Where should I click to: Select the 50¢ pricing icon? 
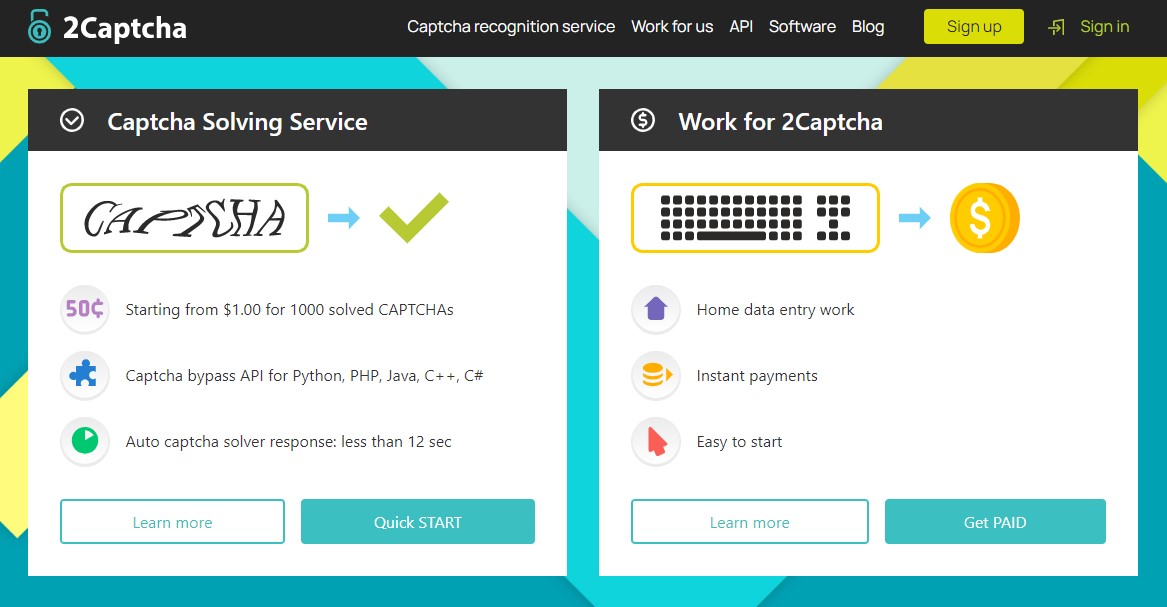coord(84,309)
